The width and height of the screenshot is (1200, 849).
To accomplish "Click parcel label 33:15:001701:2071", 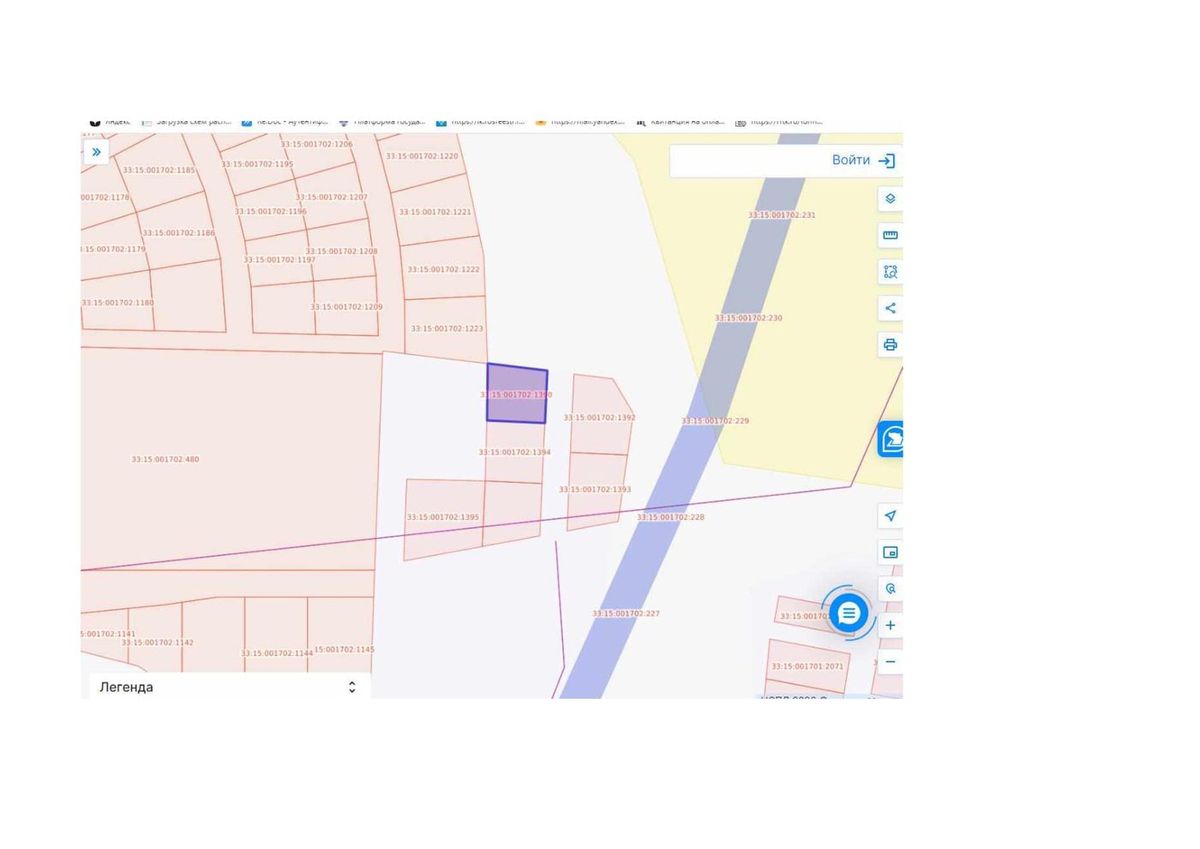I will [x=807, y=666].
